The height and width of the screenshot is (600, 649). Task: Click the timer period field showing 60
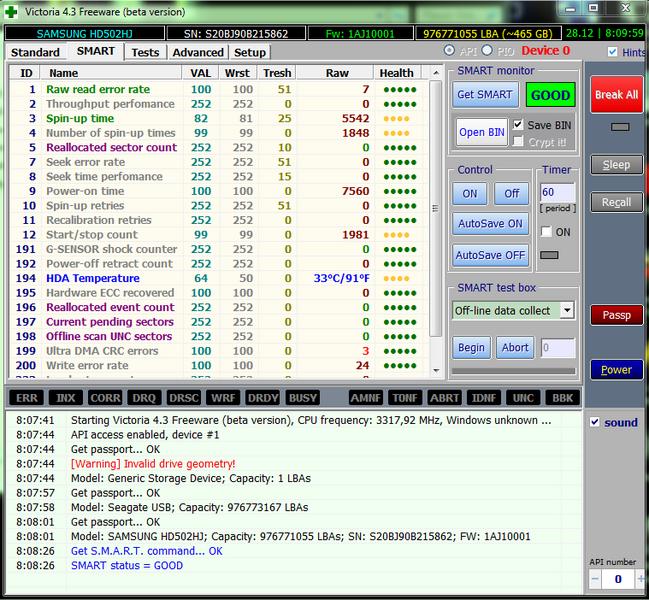(x=557, y=192)
